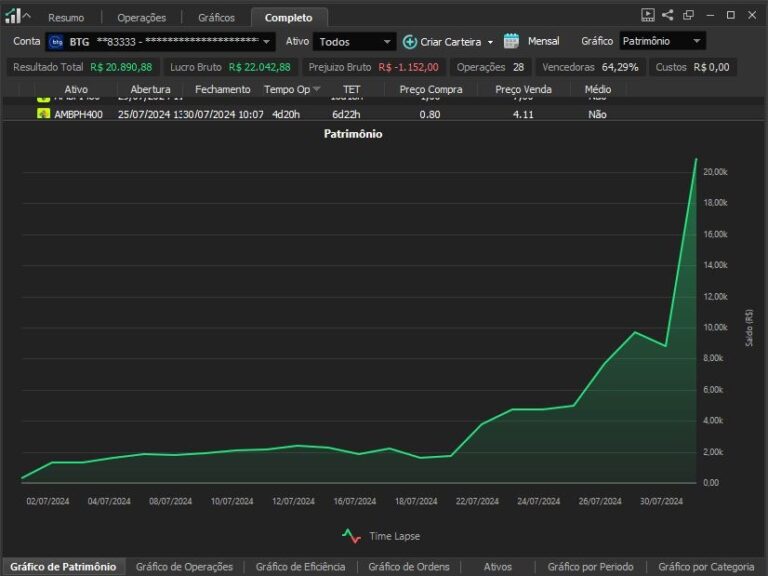768x576 pixels.
Task: Detach window with the pop-out icon
Action: point(689,15)
